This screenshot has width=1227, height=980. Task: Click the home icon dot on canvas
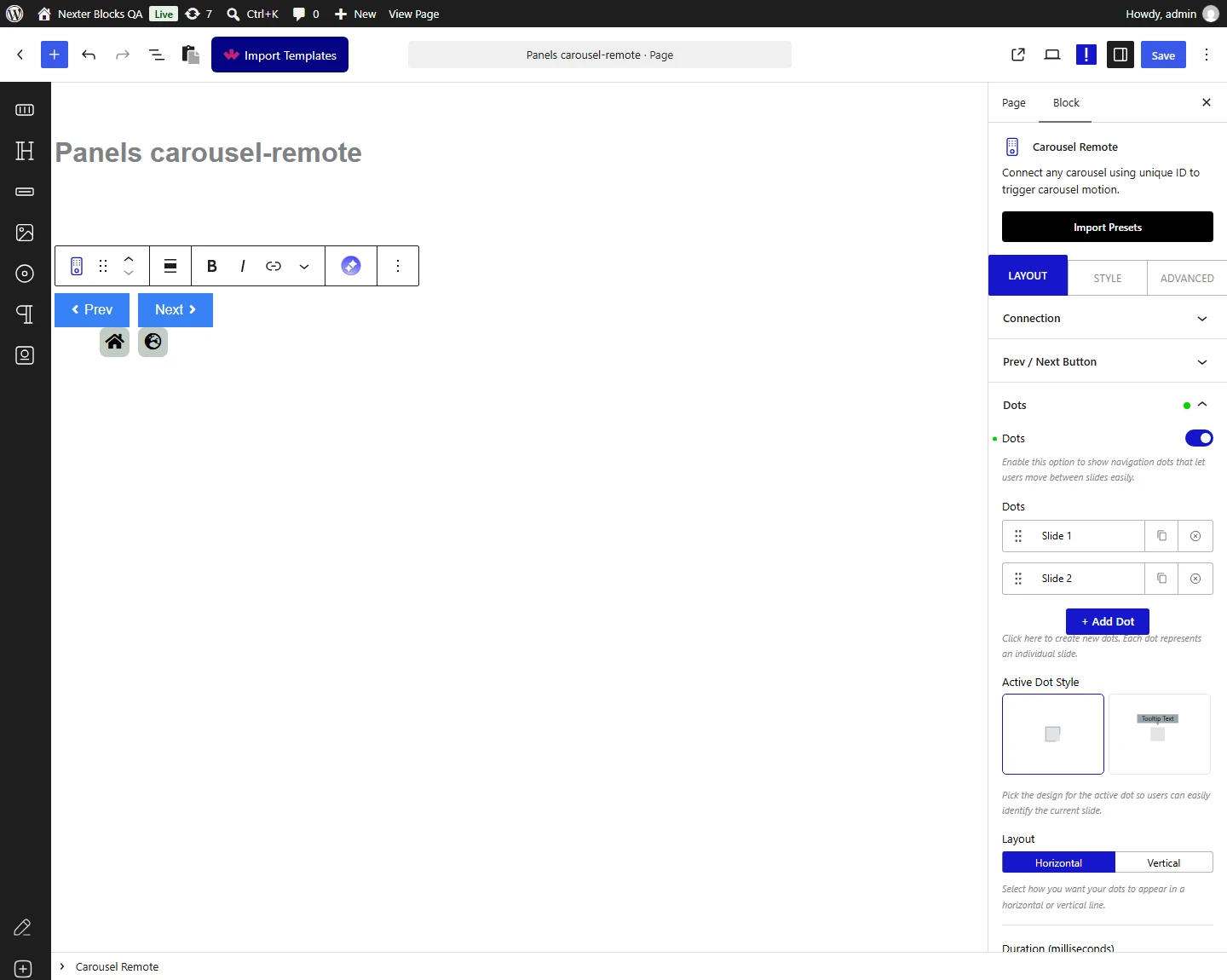[115, 342]
